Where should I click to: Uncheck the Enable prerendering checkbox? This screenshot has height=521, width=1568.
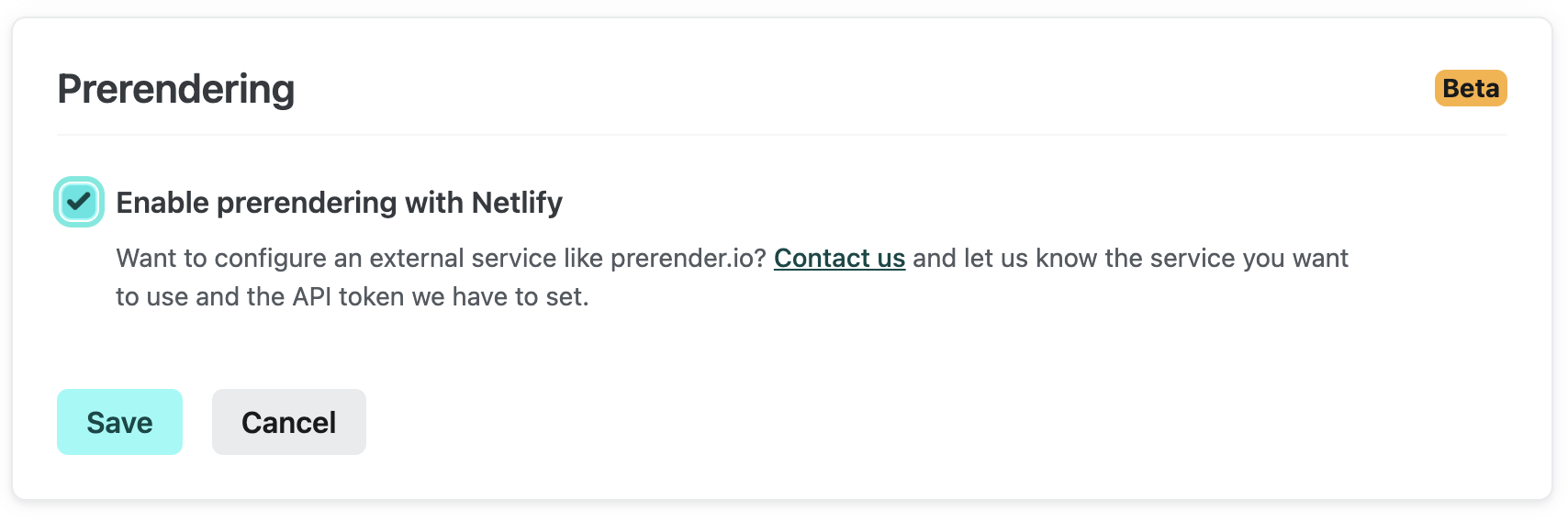pos(78,202)
